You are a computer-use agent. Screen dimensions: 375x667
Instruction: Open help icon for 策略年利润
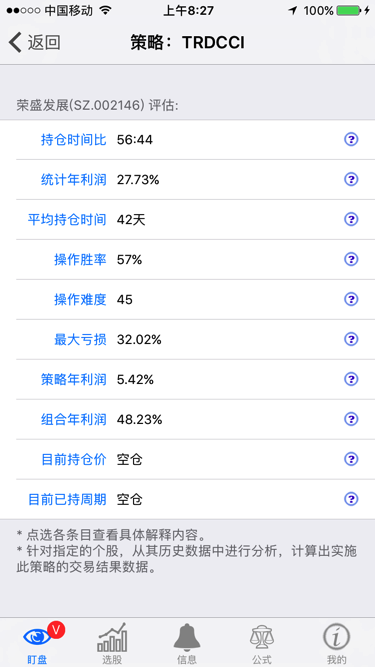(351, 379)
